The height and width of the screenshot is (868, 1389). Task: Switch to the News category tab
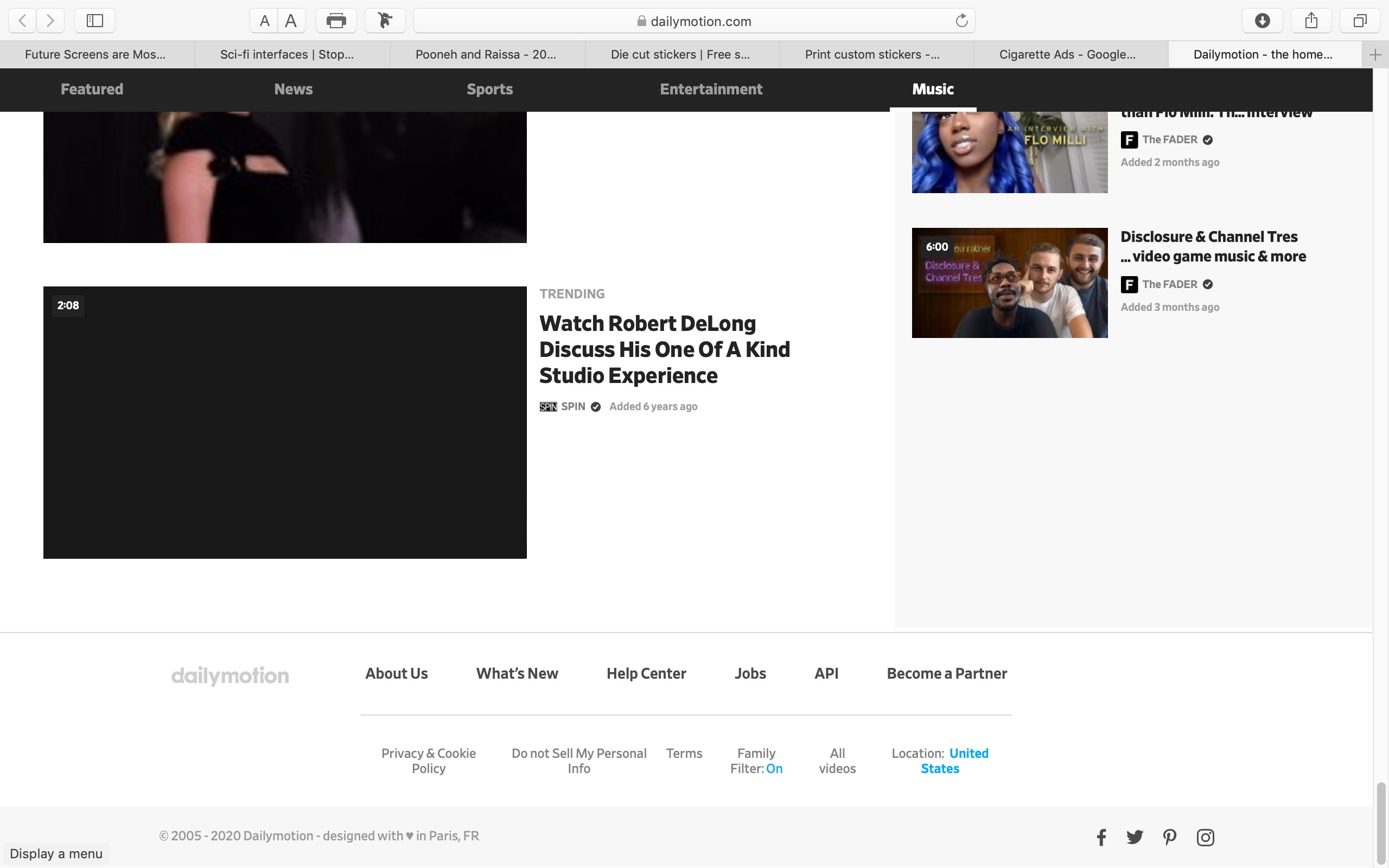(293, 89)
